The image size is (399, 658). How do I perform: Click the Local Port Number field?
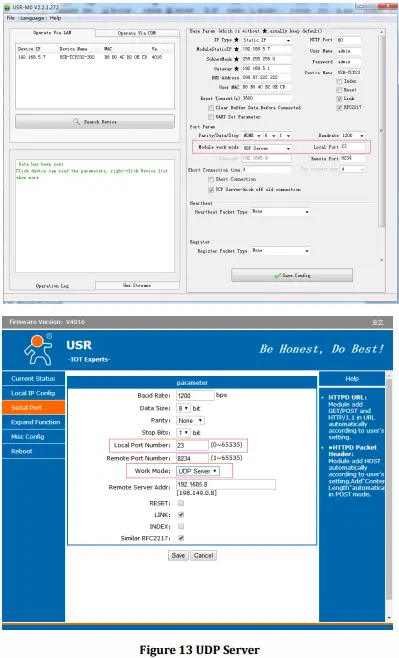192,445
